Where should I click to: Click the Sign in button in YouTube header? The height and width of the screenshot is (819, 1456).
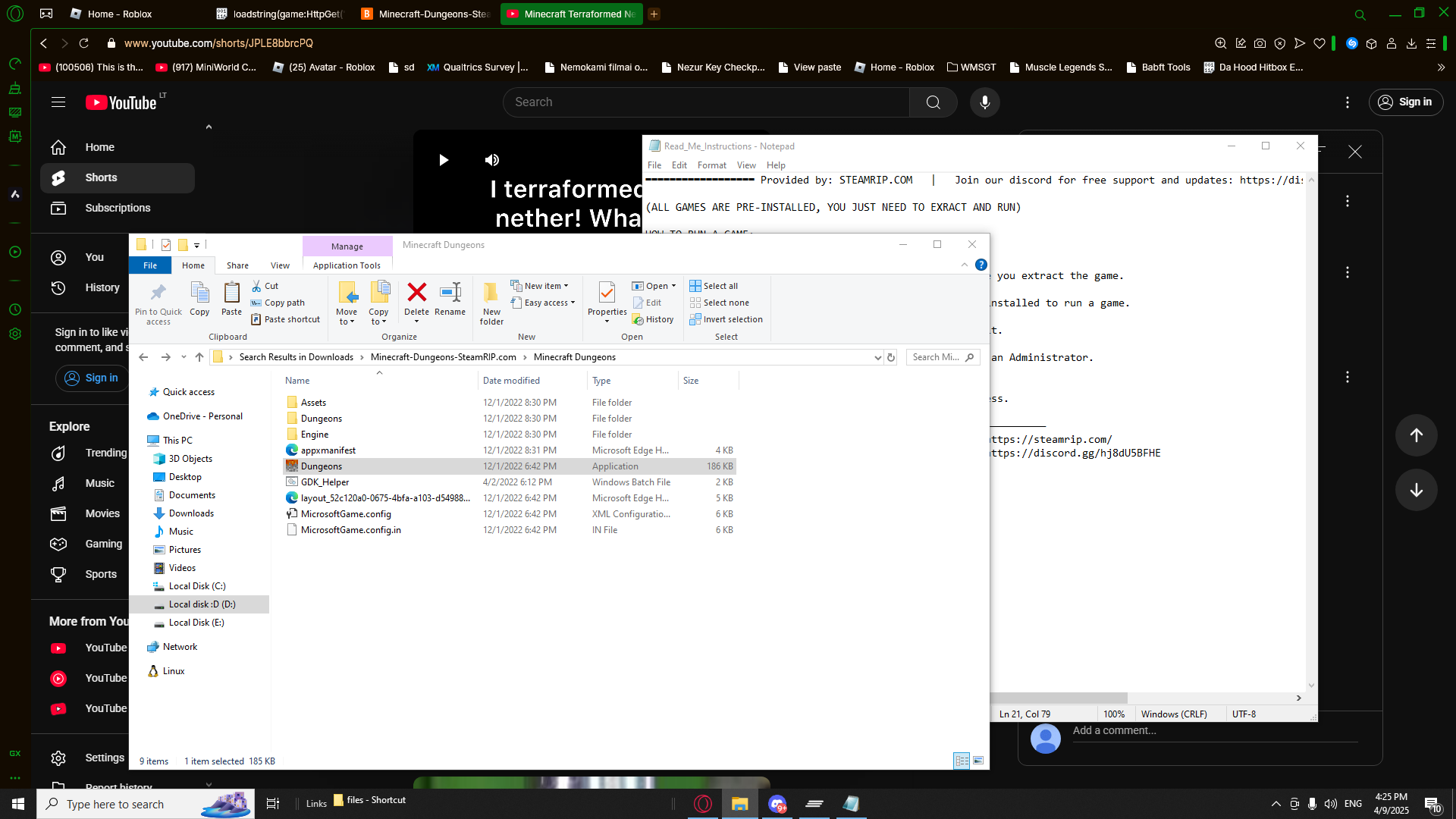1406,102
